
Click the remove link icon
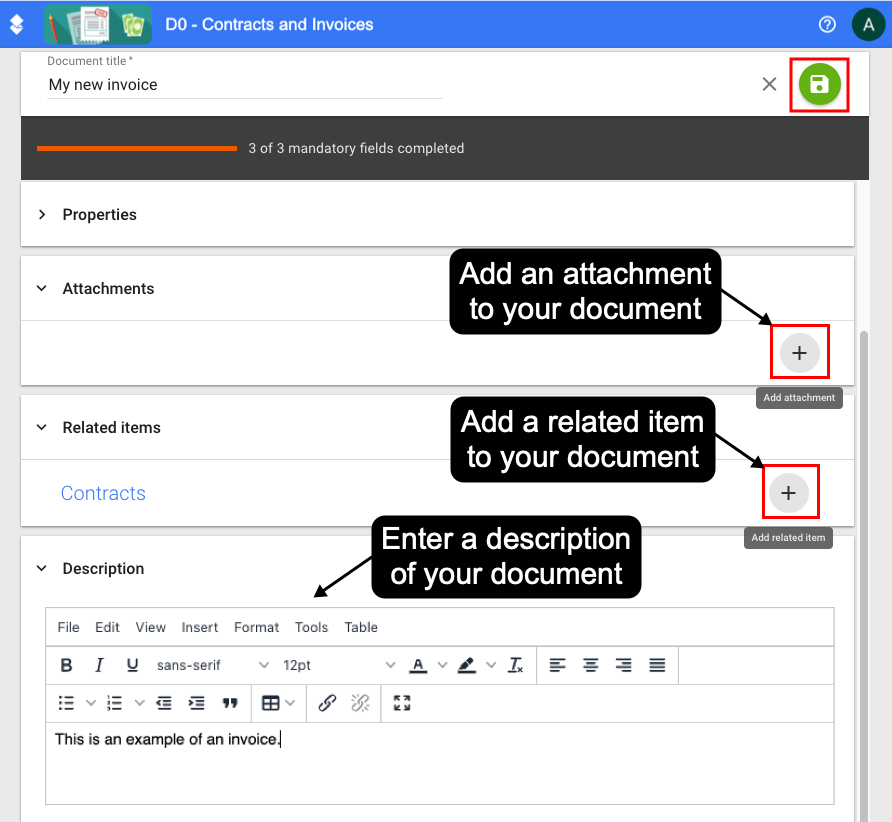pyautogui.click(x=360, y=703)
